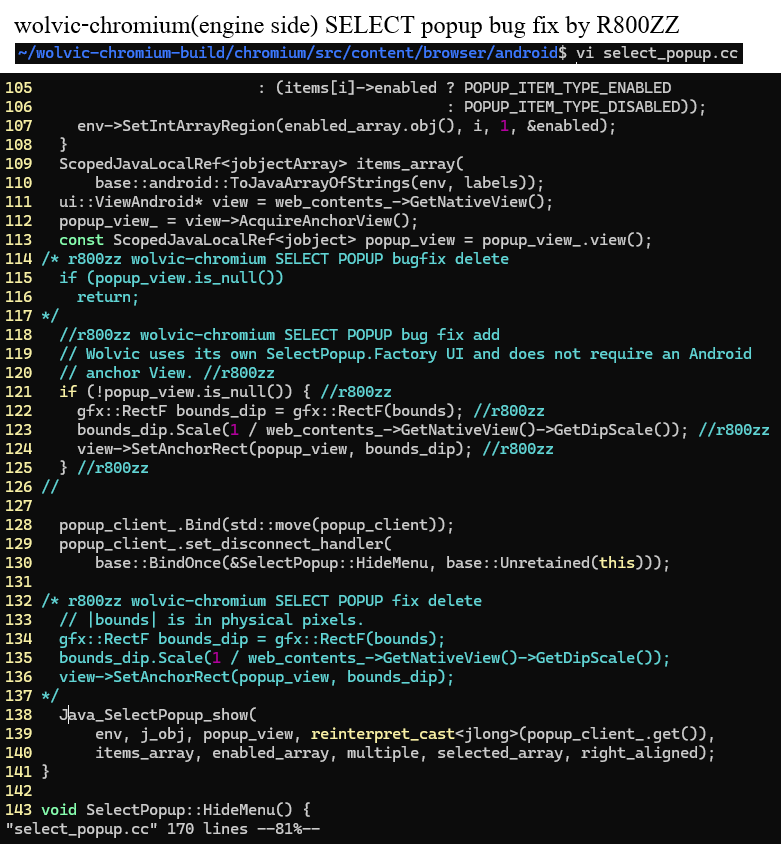Click line 134 commented gfx::RectF bounds_dip

(252, 639)
